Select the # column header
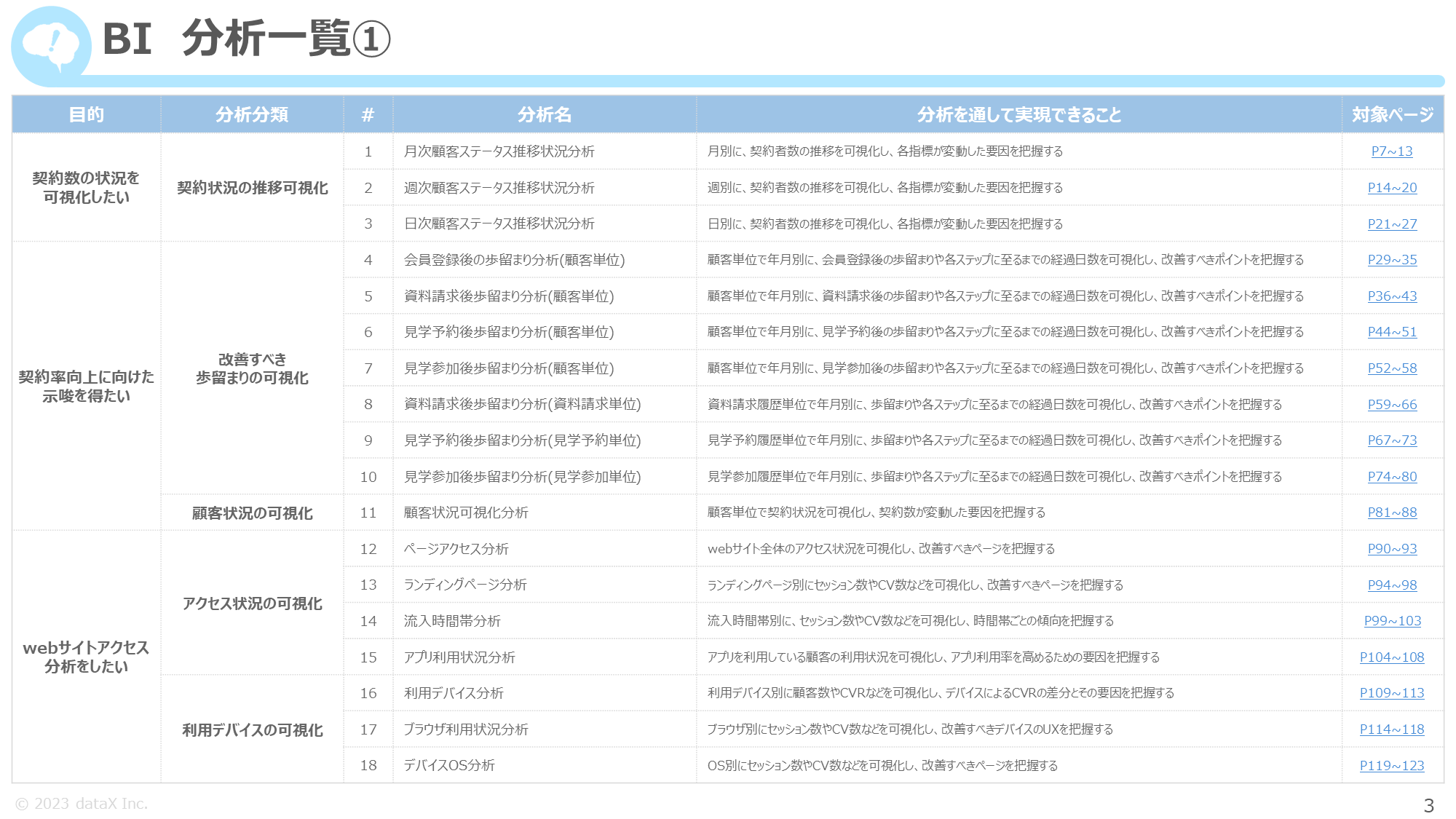This screenshot has width=1456, height=819. click(x=368, y=114)
